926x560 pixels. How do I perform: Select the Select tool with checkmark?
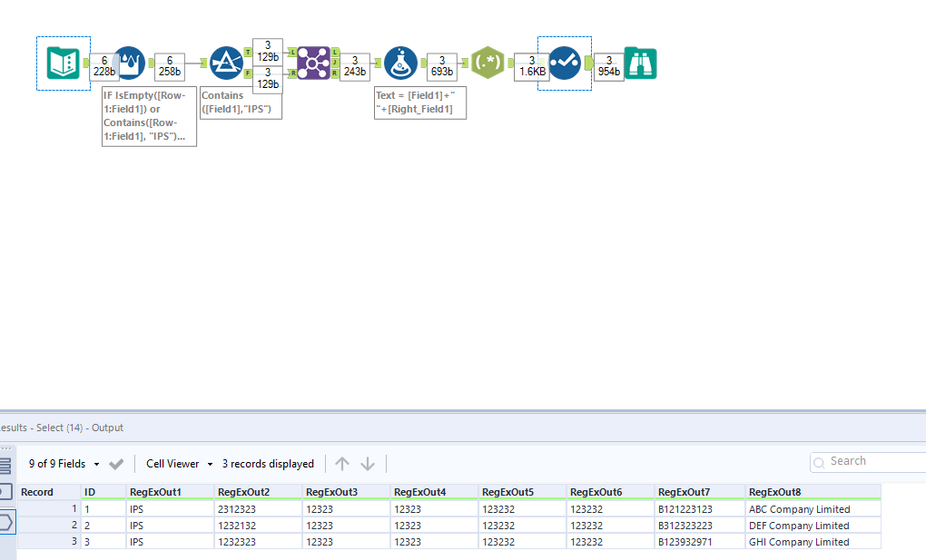click(565, 63)
